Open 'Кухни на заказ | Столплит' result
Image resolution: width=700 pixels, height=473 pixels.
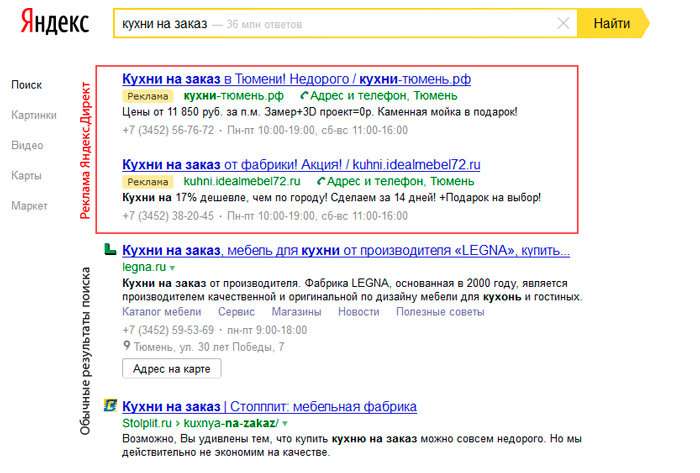(270, 407)
